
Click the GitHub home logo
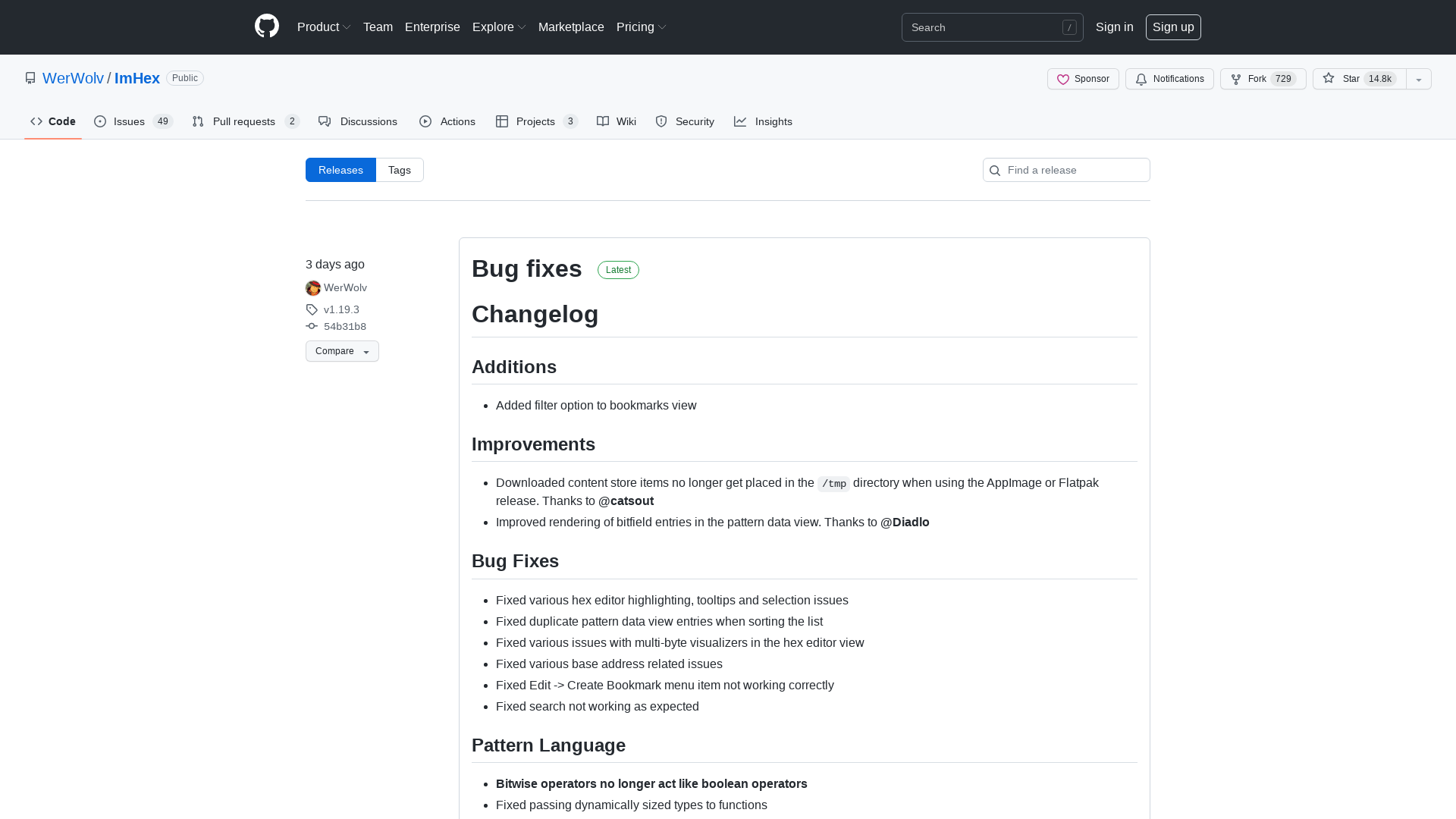266,27
